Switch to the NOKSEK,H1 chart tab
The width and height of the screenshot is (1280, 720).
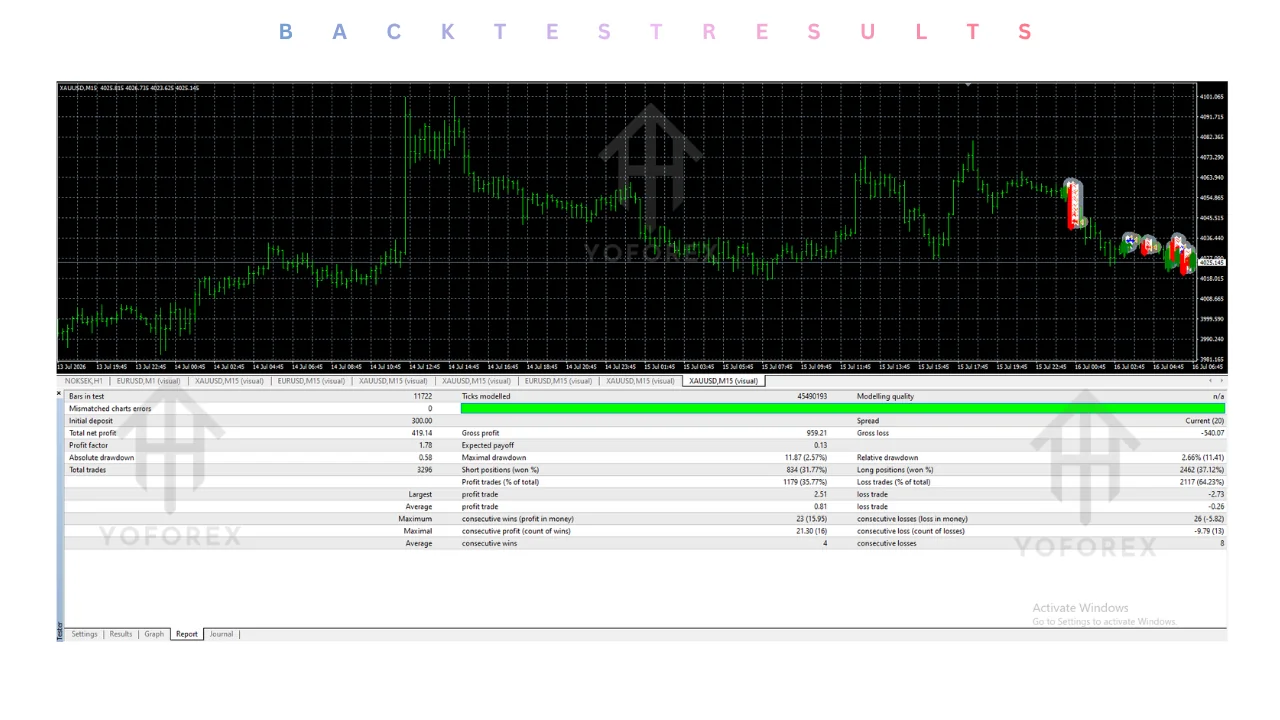84,381
